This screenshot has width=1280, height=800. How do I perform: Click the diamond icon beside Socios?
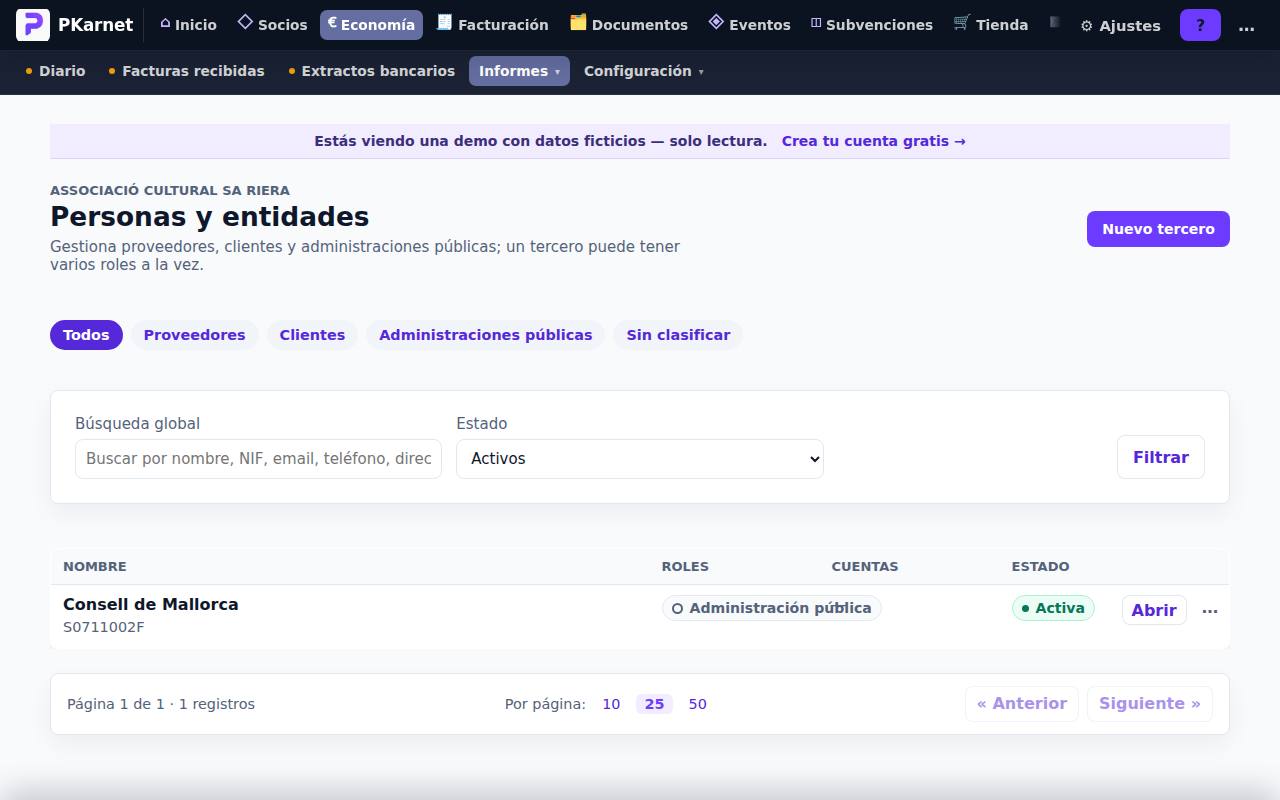pos(245,22)
